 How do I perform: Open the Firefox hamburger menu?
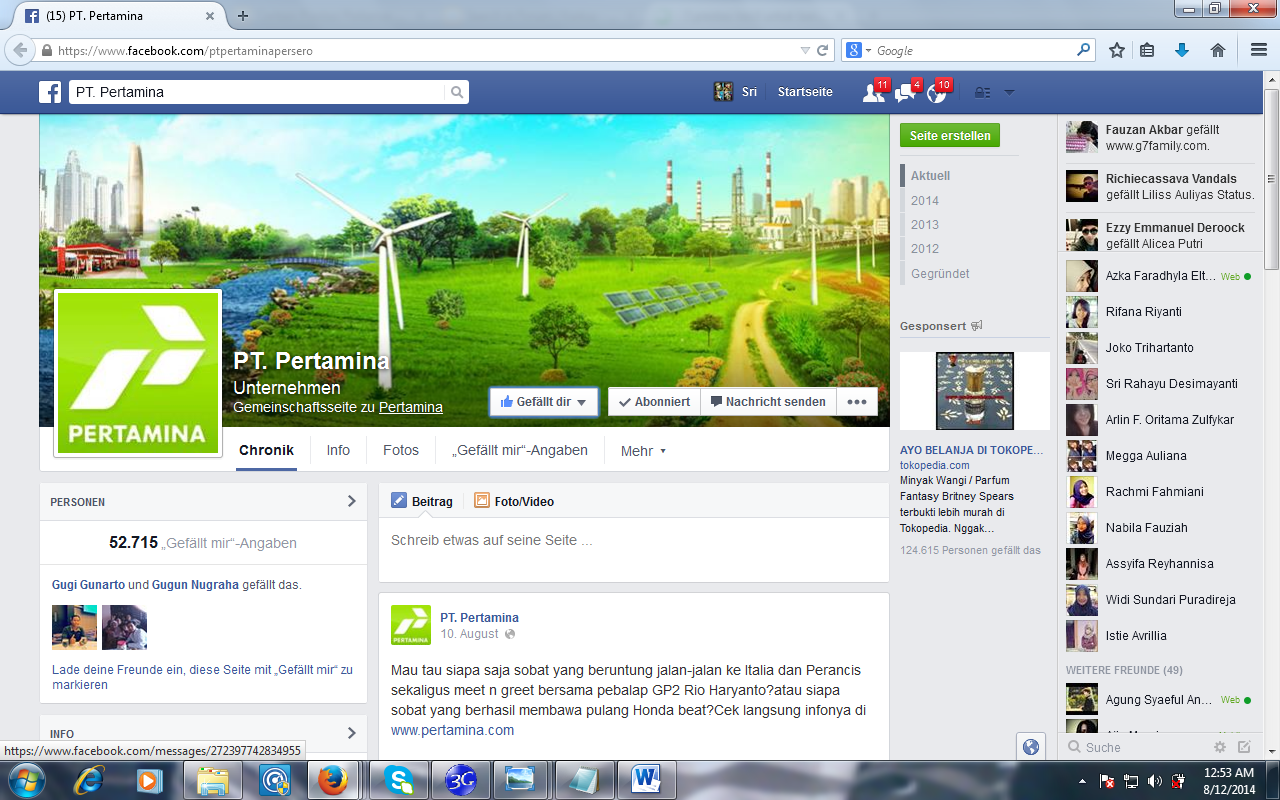[1259, 50]
